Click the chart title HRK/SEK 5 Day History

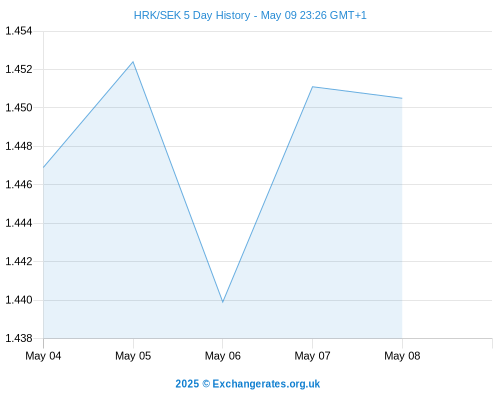click(x=192, y=15)
